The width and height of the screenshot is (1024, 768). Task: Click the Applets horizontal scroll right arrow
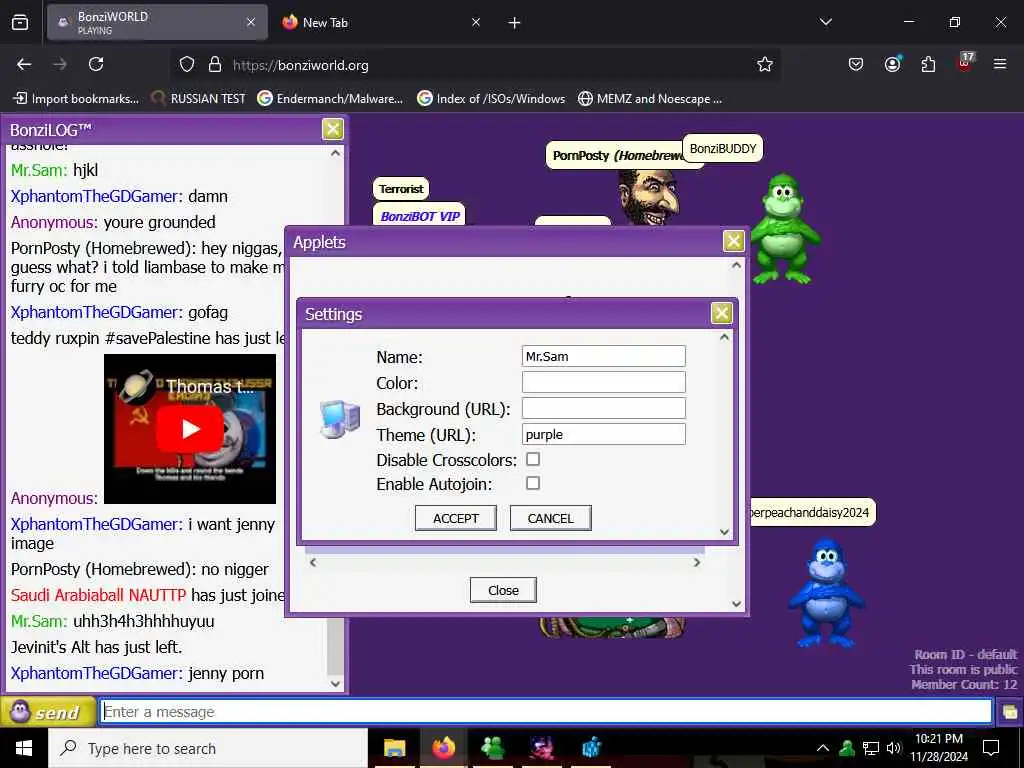pos(697,562)
